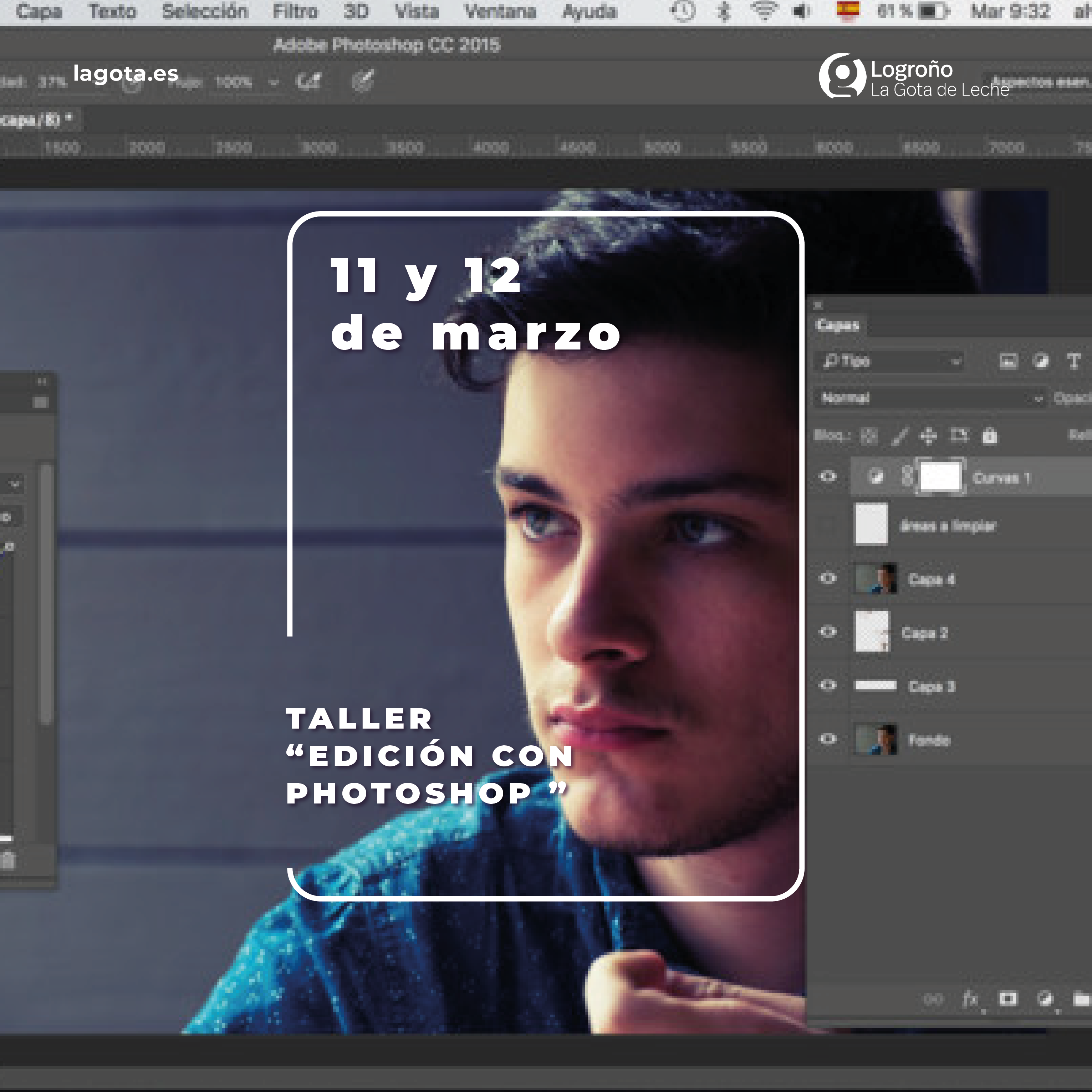Toggle visibility of Fondo layer
This screenshot has width=1092, height=1092.
[828, 739]
